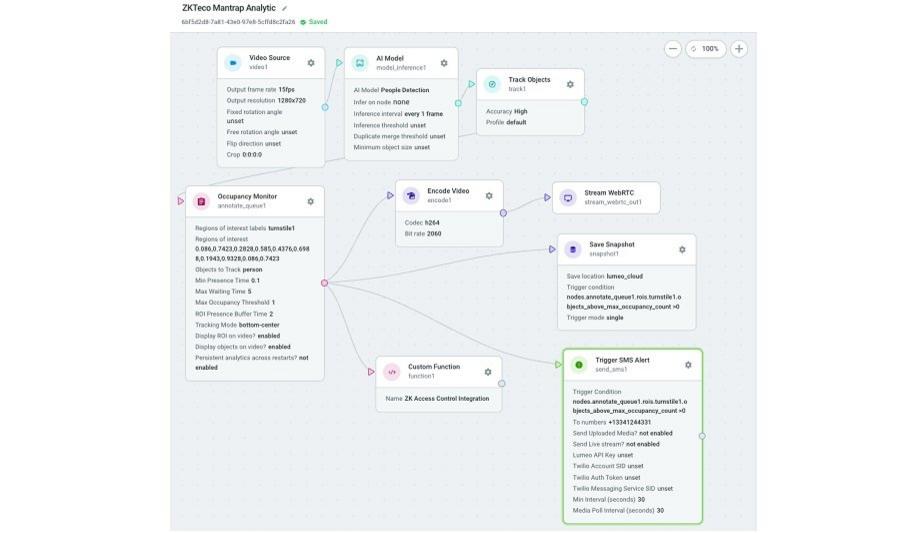Click Occupancy Monitor output connector dot
The height and width of the screenshot is (533, 920).
pyautogui.click(x=324, y=283)
